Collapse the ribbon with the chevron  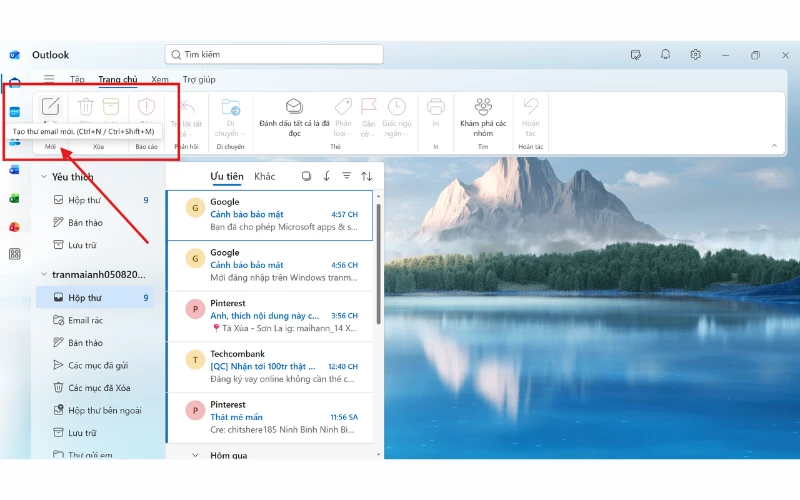pos(774,146)
